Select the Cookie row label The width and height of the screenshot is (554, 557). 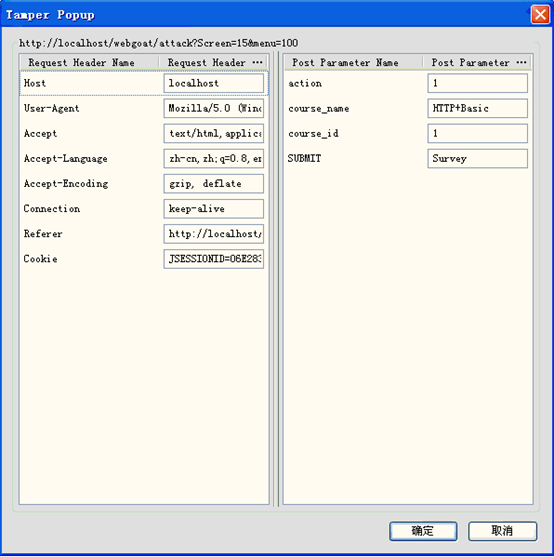coord(40,259)
